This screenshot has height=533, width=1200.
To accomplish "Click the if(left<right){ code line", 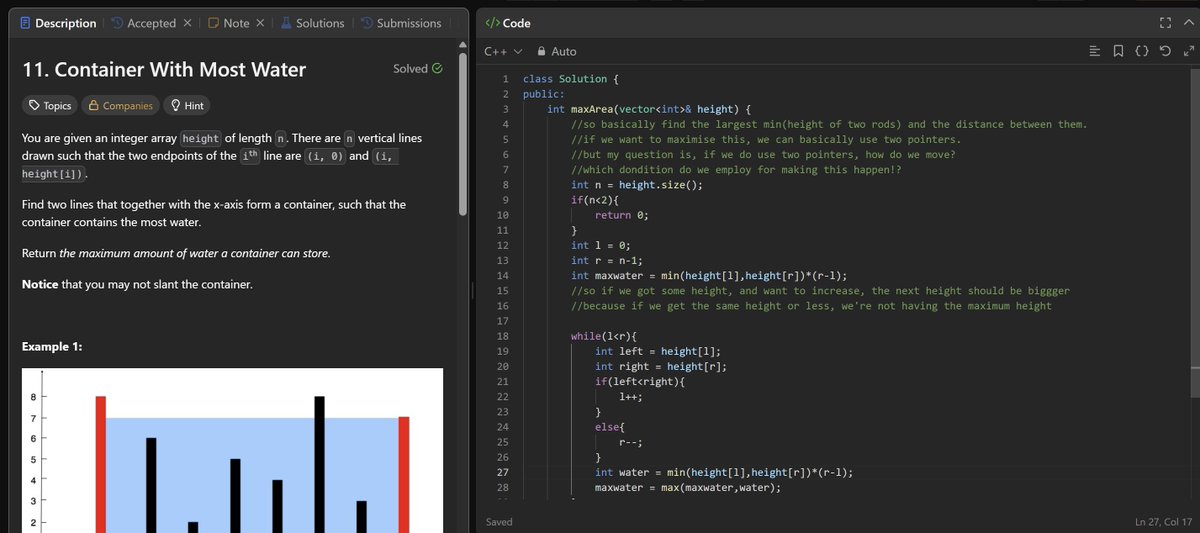I will pyautogui.click(x=640, y=381).
